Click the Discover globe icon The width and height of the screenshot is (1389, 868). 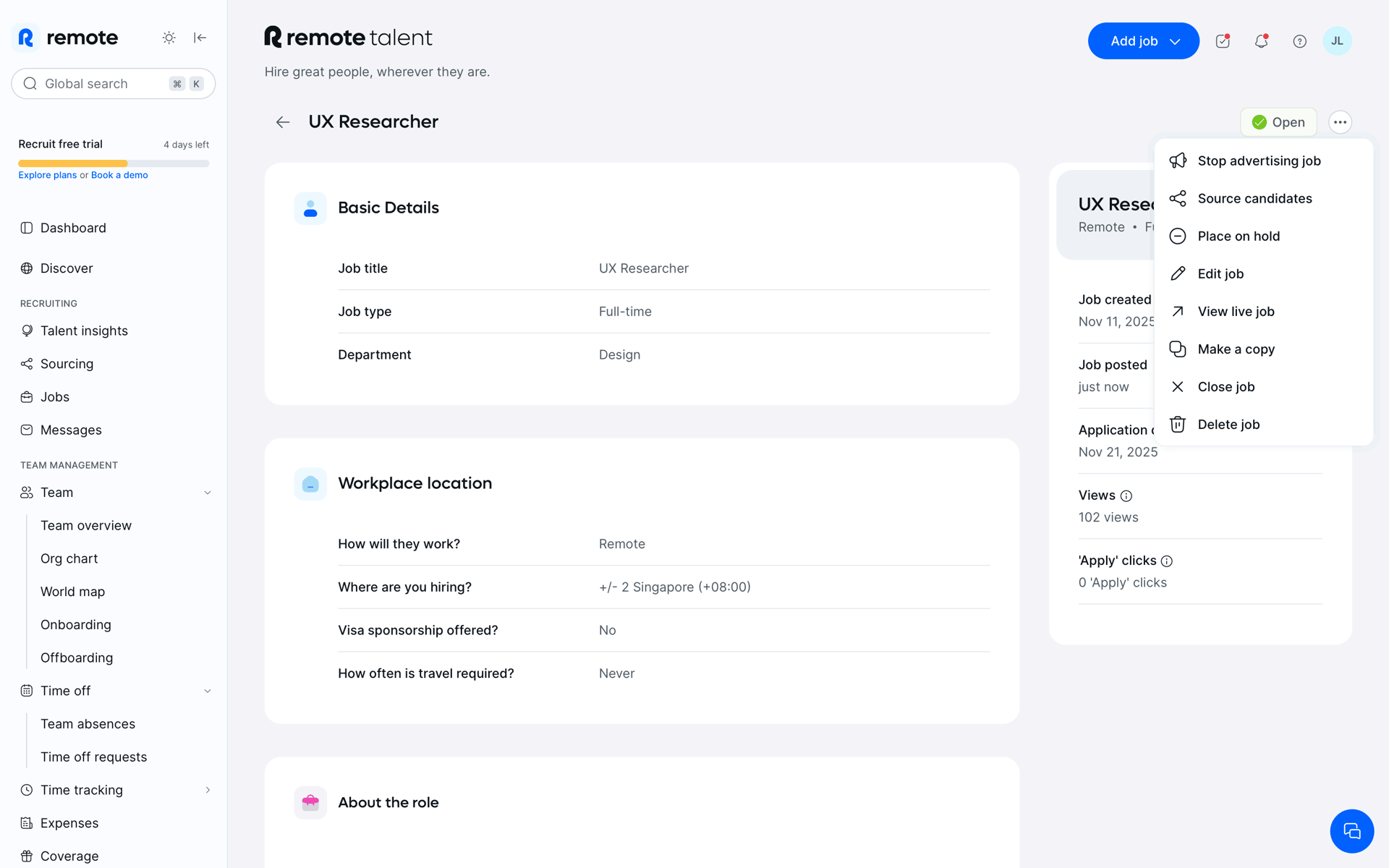27,268
